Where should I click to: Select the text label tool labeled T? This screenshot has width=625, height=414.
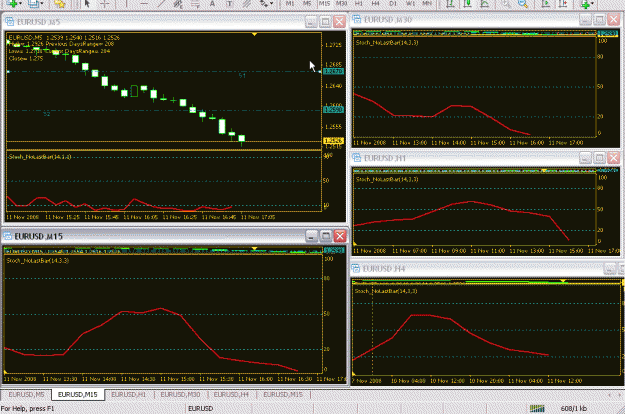[x=230, y=4]
